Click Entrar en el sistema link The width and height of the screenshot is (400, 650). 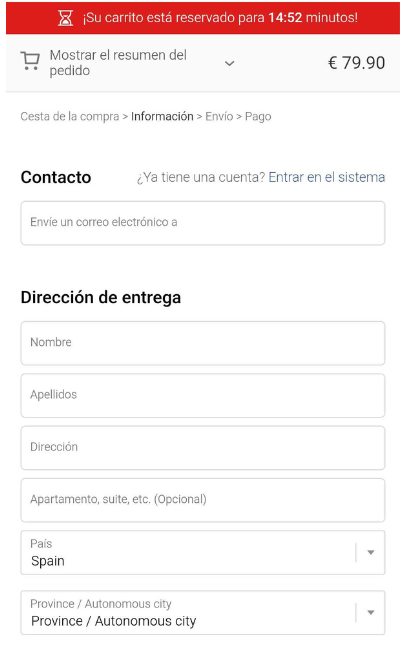(327, 177)
